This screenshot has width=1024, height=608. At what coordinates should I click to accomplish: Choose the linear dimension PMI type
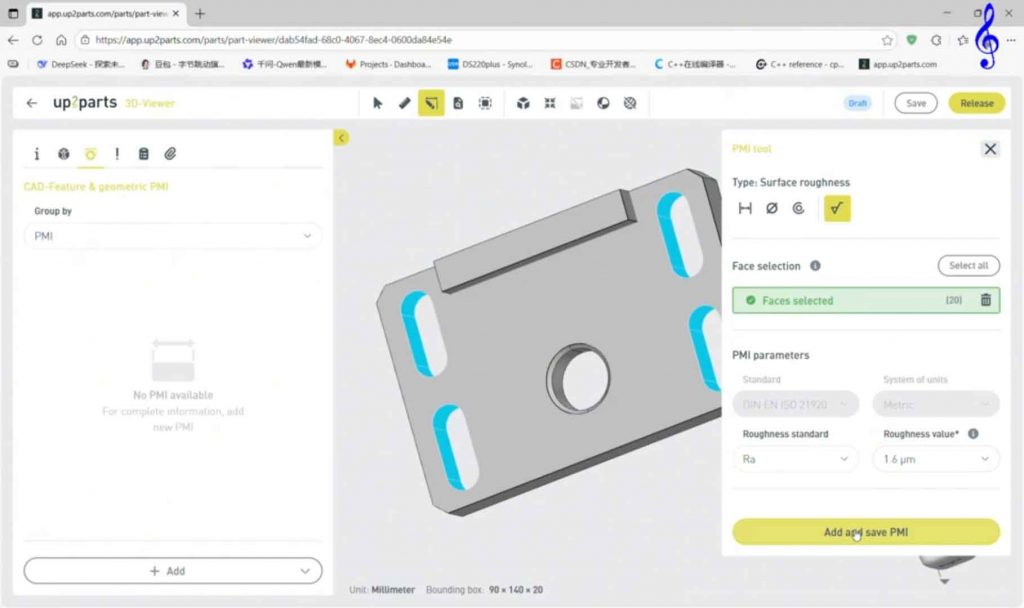(745, 208)
